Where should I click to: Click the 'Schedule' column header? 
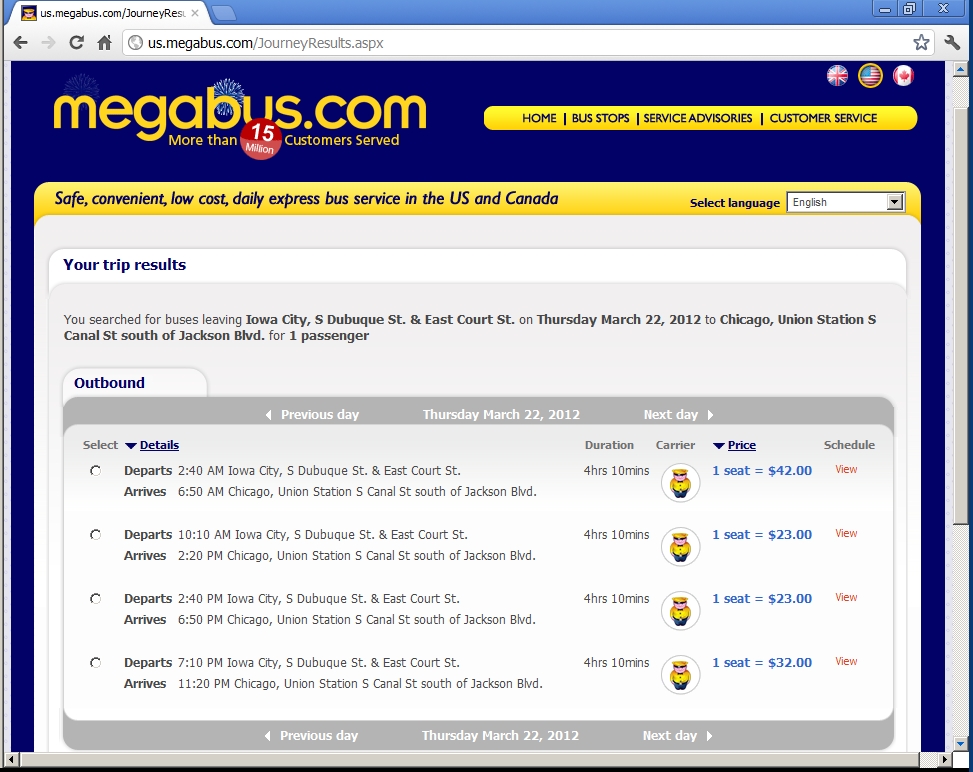pyautogui.click(x=849, y=445)
